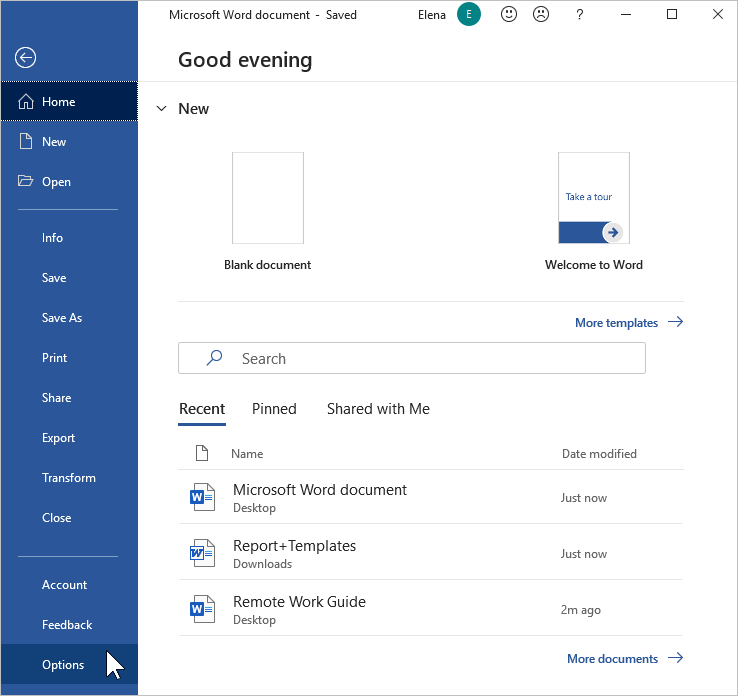
Task: Collapse the New section chevron
Action: [x=161, y=109]
